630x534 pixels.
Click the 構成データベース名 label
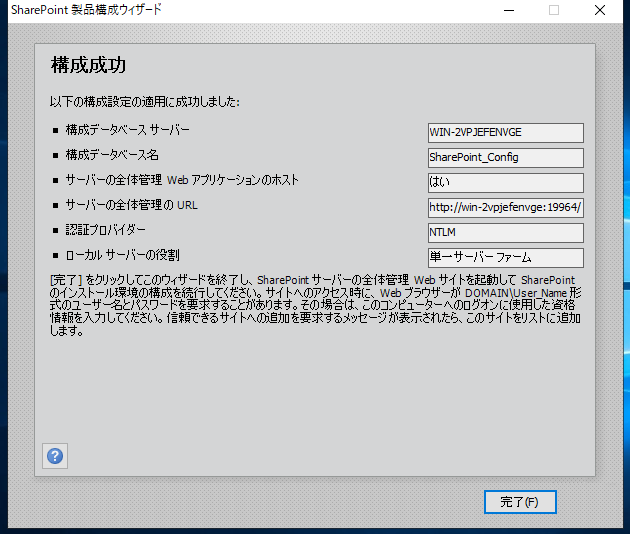coord(112,155)
